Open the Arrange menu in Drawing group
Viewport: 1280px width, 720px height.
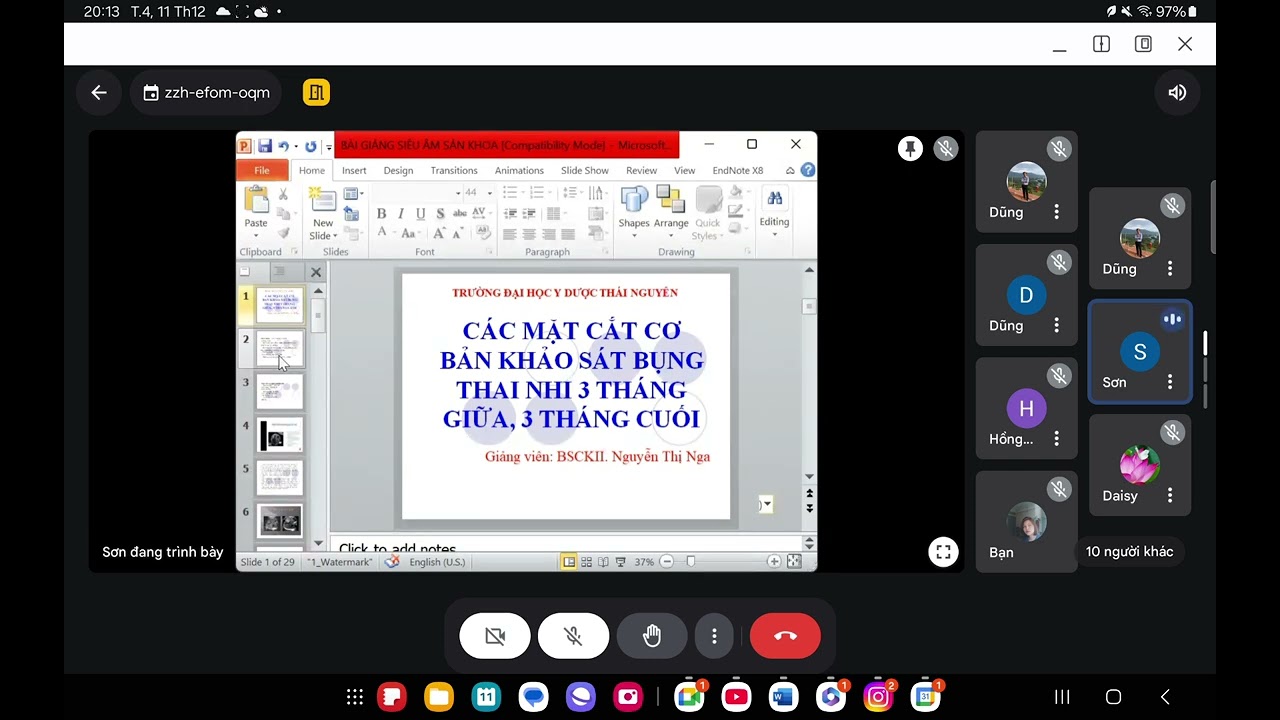tap(671, 210)
